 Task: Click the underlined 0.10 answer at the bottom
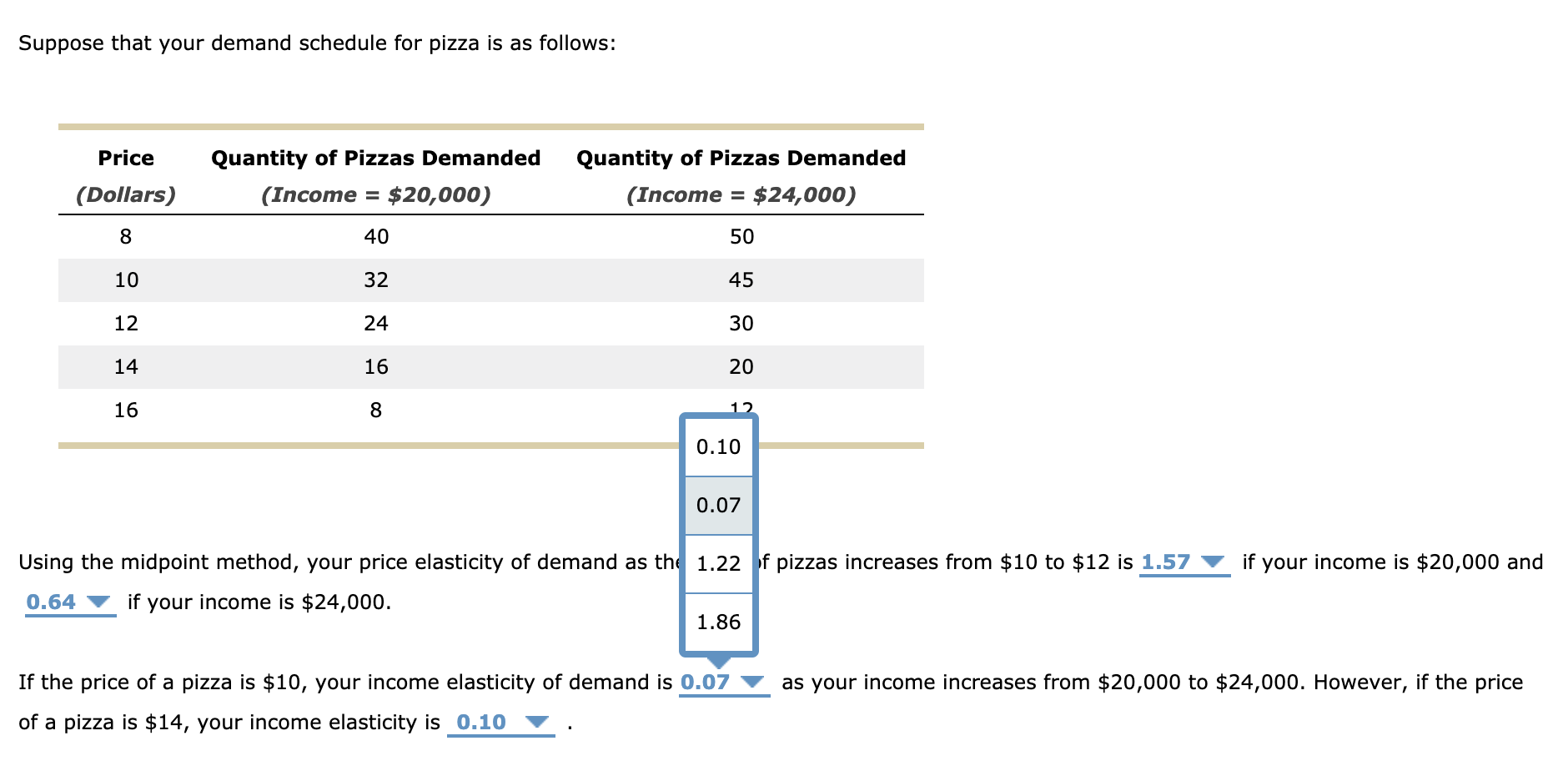481,722
